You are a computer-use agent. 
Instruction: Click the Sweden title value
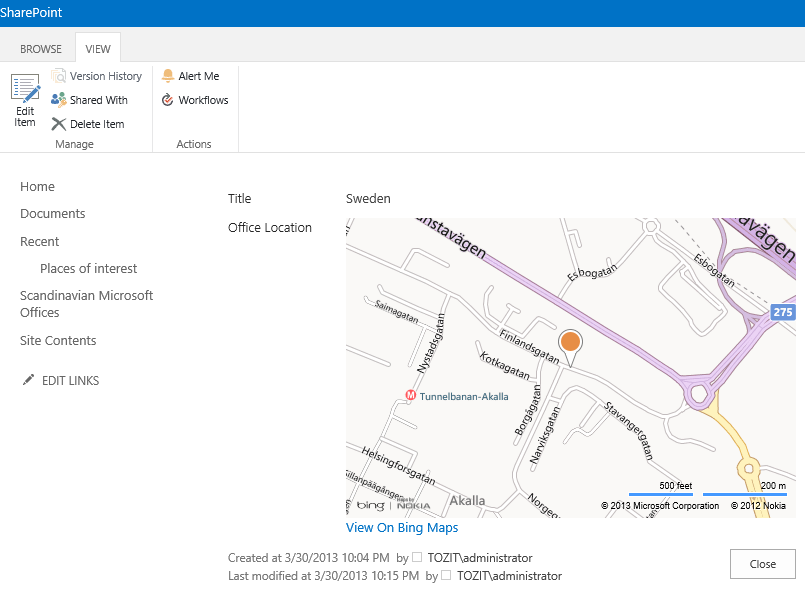pyautogui.click(x=368, y=199)
